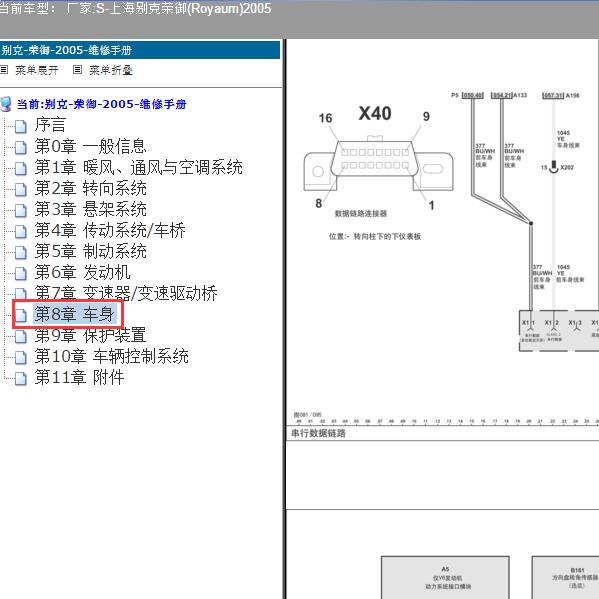Screen dimensions: 599x599
Task: Select 第8章 车身 chapter
Action: (x=74, y=314)
